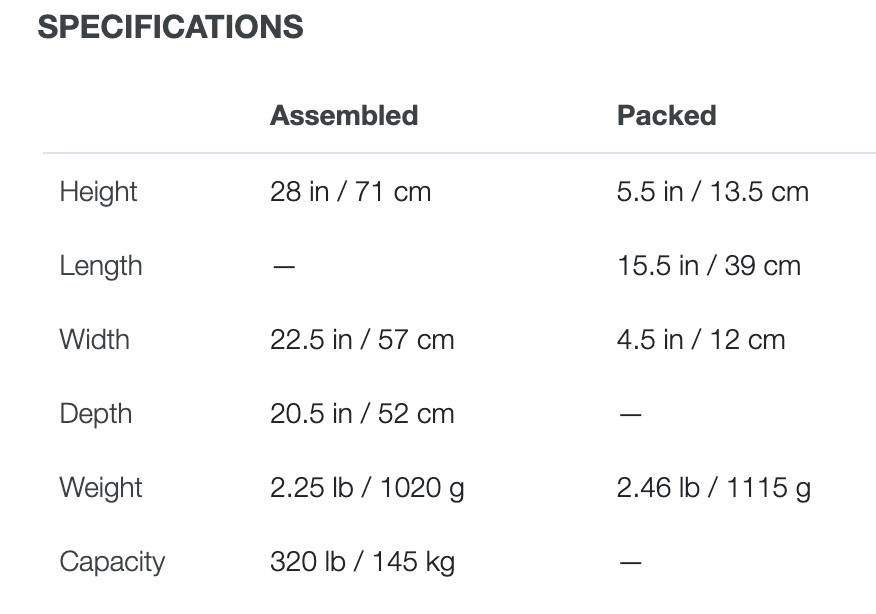Click the Weight row label

tap(101, 488)
